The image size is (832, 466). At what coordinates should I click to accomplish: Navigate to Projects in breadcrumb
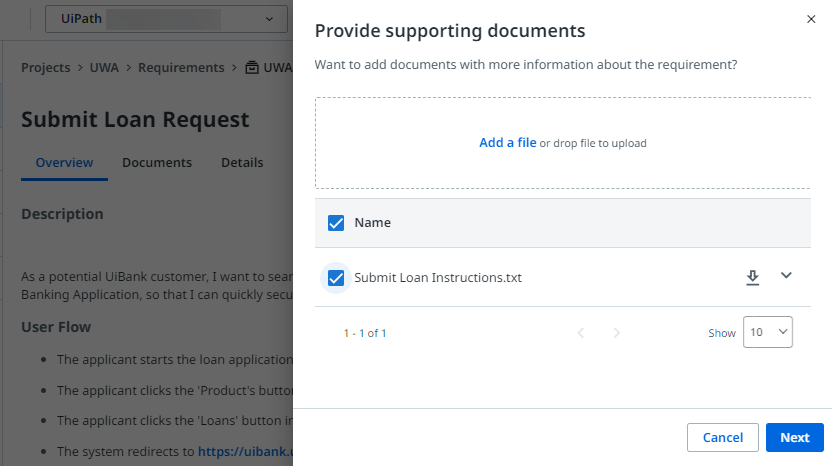pyautogui.click(x=46, y=68)
